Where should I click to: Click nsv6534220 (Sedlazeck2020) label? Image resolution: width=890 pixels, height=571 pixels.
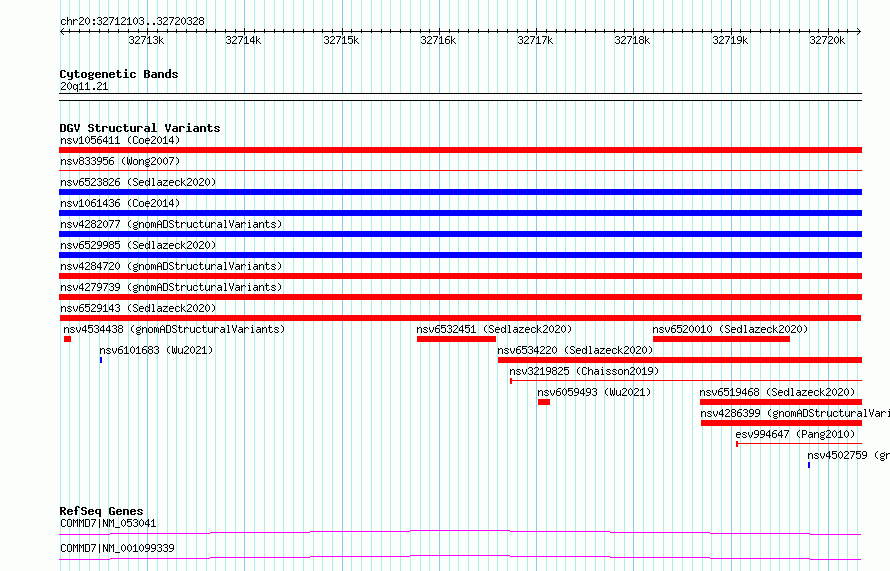coord(575,350)
